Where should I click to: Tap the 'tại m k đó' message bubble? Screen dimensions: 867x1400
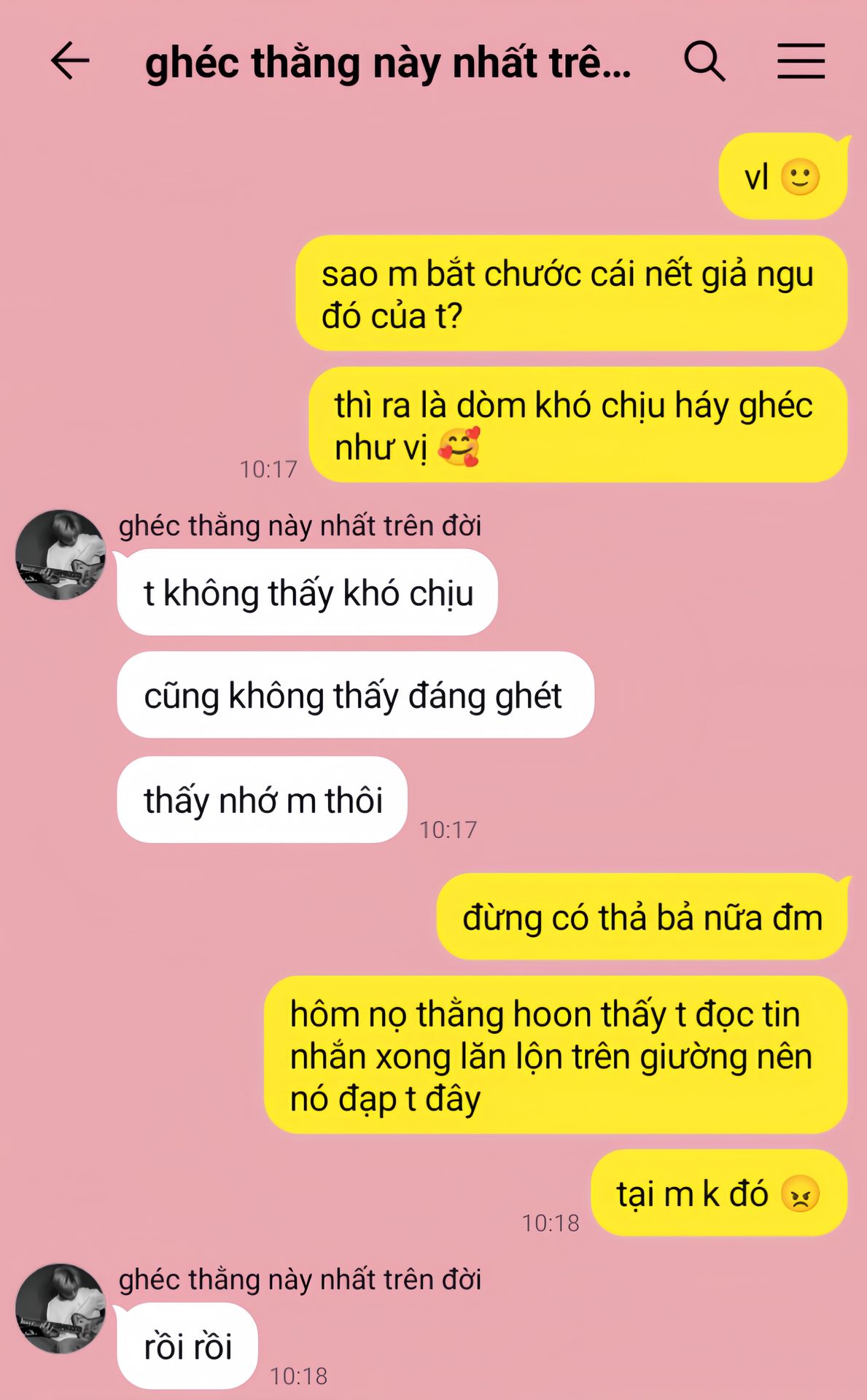[x=719, y=1193]
